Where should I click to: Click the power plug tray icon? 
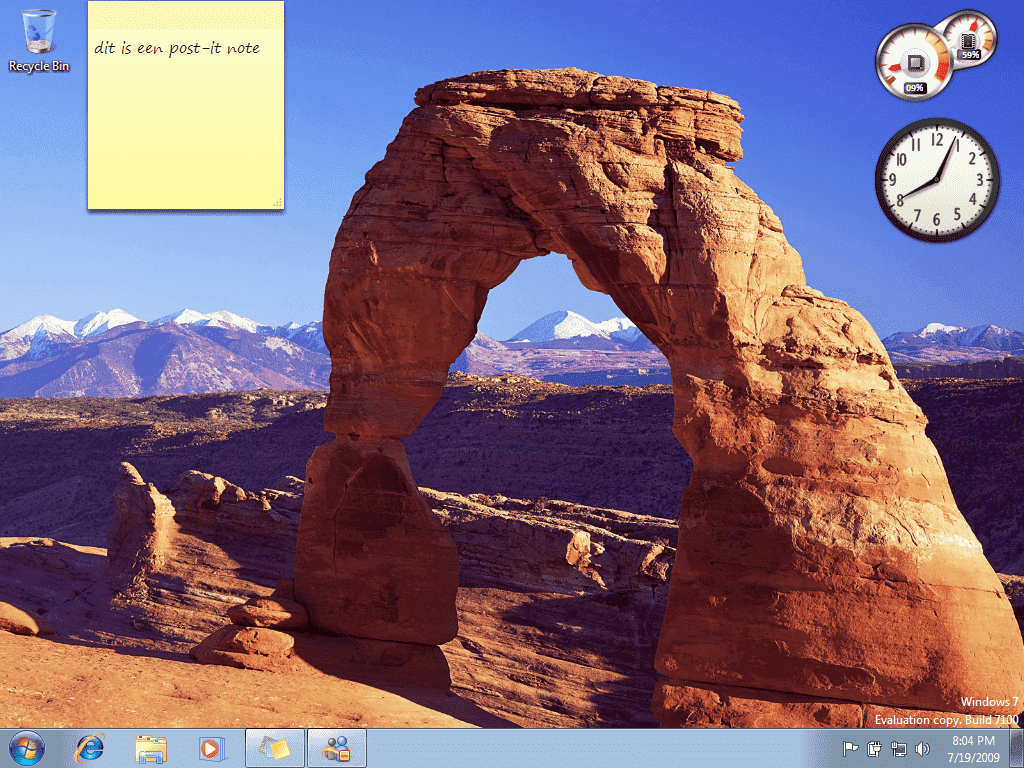coord(874,748)
